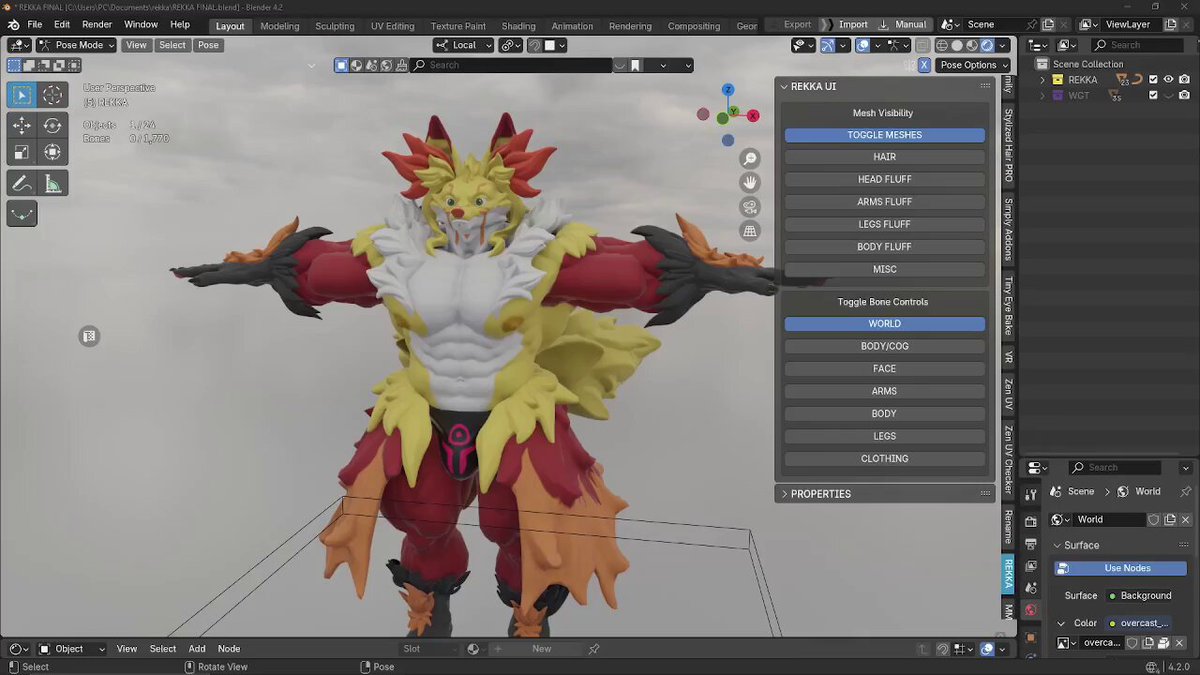Open the Pose Mode dropdown
This screenshot has width=1200, height=675.
pyautogui.click(x=77, y=45)
